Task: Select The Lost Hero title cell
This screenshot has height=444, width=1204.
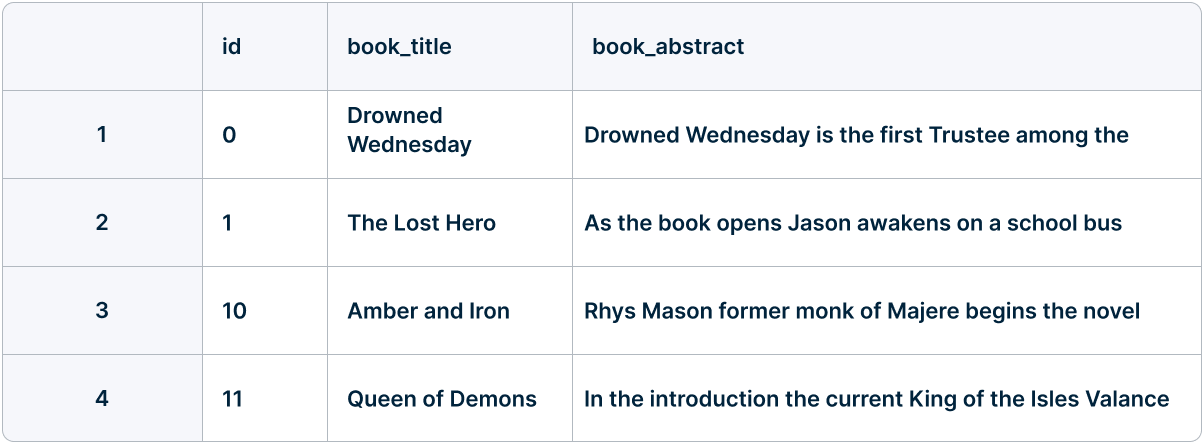Action: (x=421, y=223)
